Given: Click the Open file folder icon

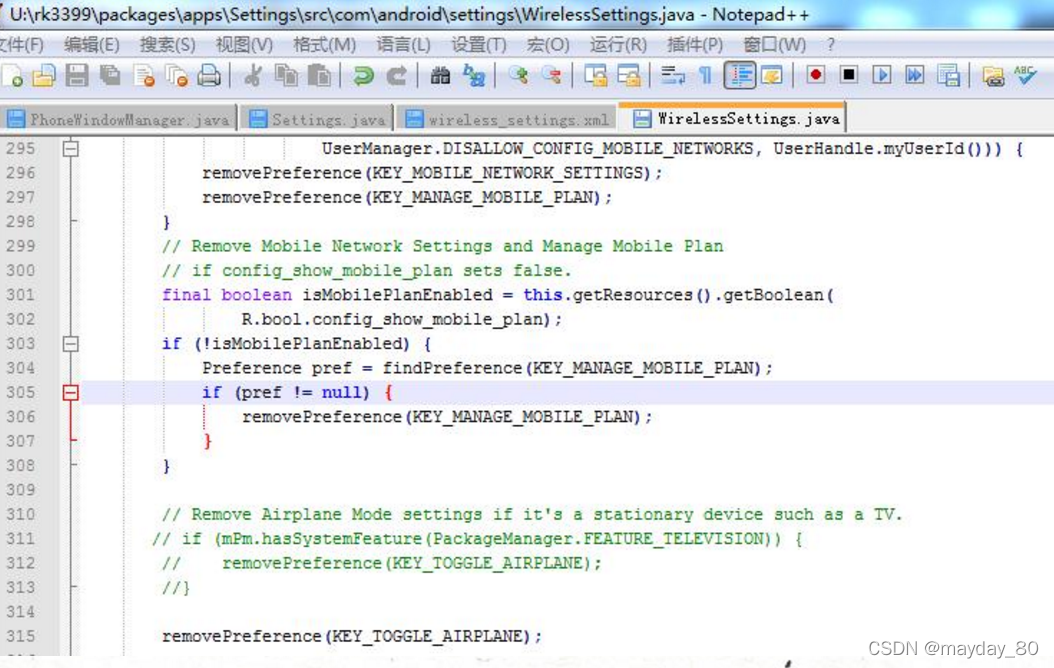Looking at the screenshot, I should [x=44, y=75].
